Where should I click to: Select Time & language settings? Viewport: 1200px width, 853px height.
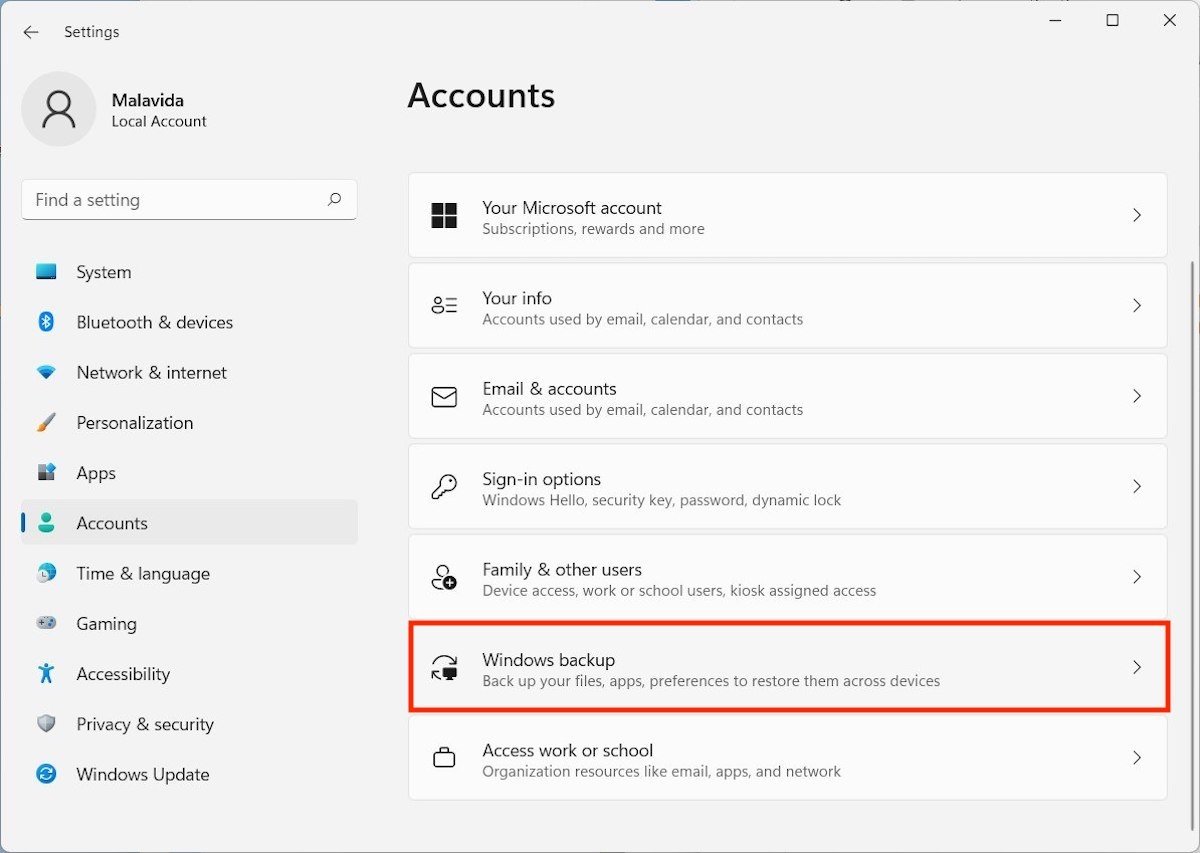(x=143, y=573)
